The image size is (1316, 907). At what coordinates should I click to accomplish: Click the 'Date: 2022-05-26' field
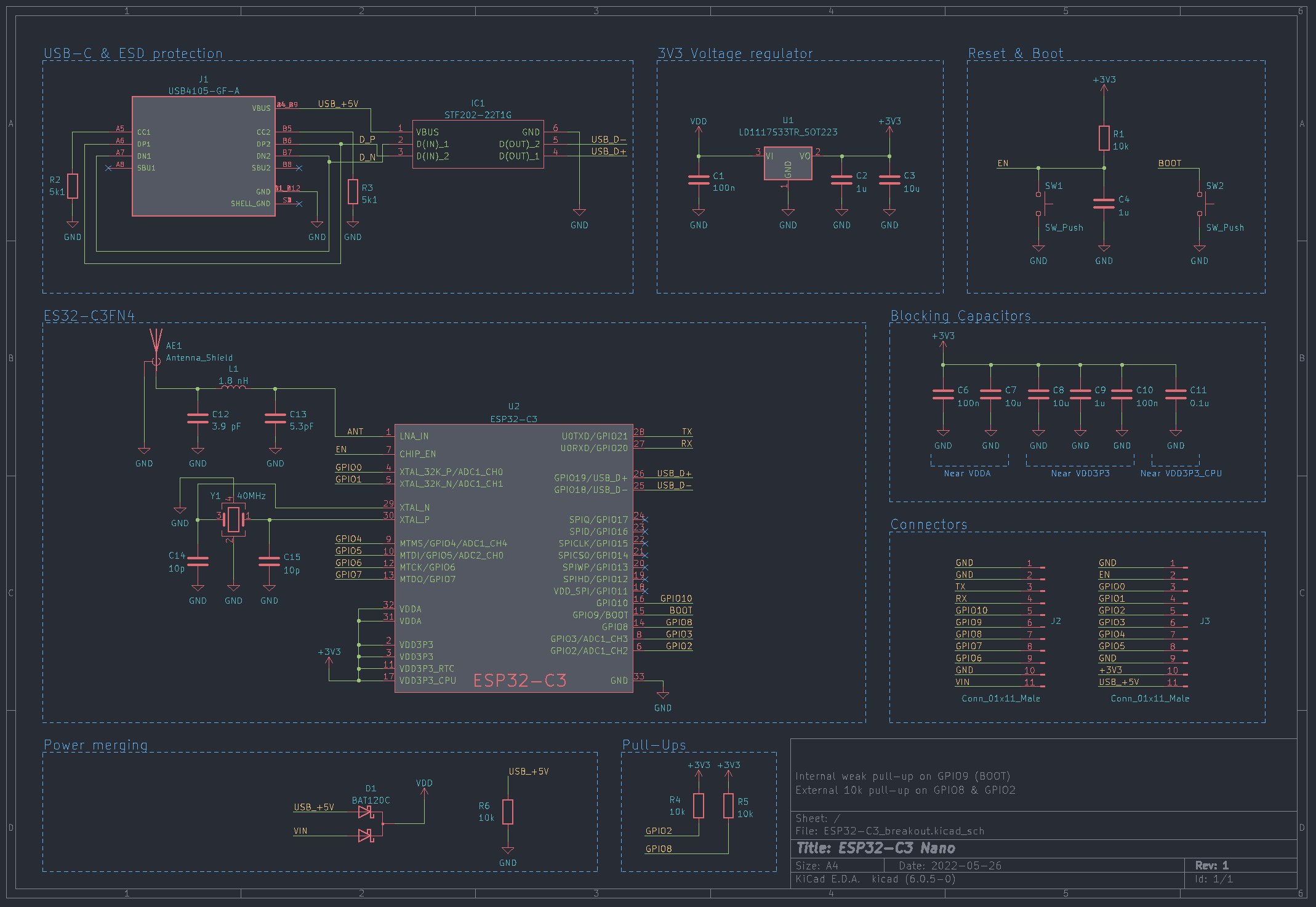pyautogui.click(x=950, y=866)
